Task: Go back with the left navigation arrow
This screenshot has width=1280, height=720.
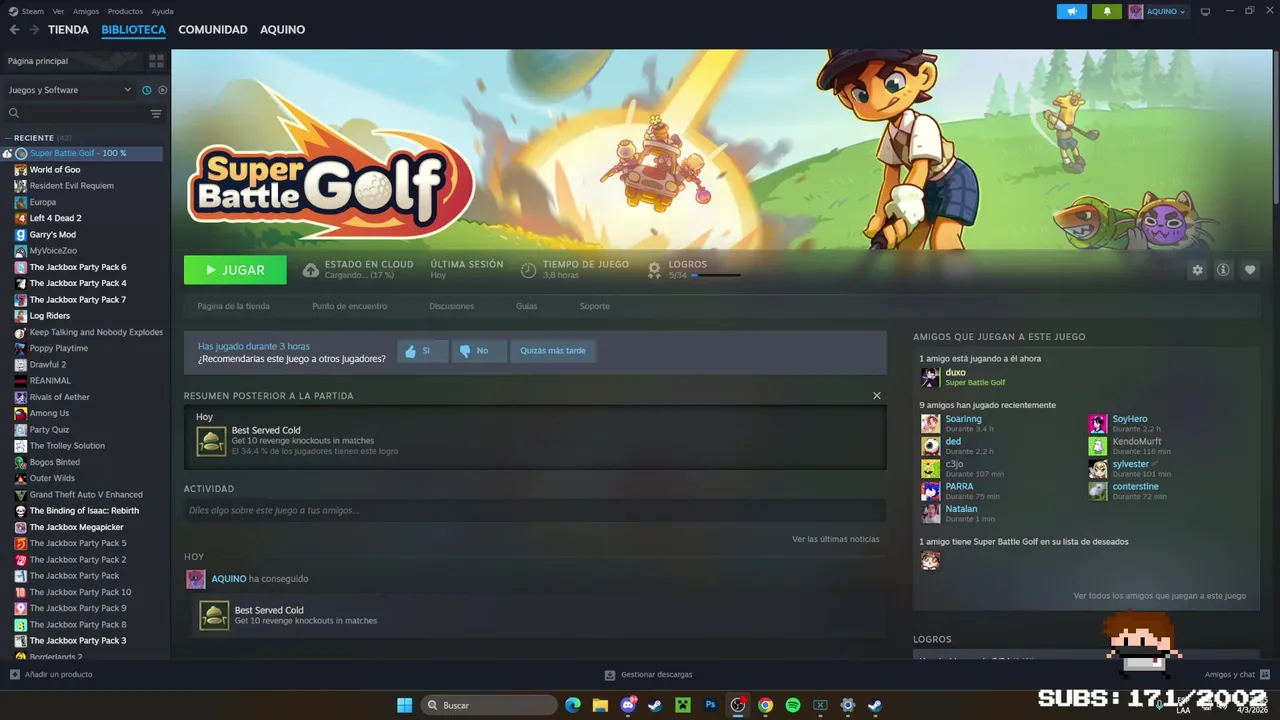Action: 14,30
